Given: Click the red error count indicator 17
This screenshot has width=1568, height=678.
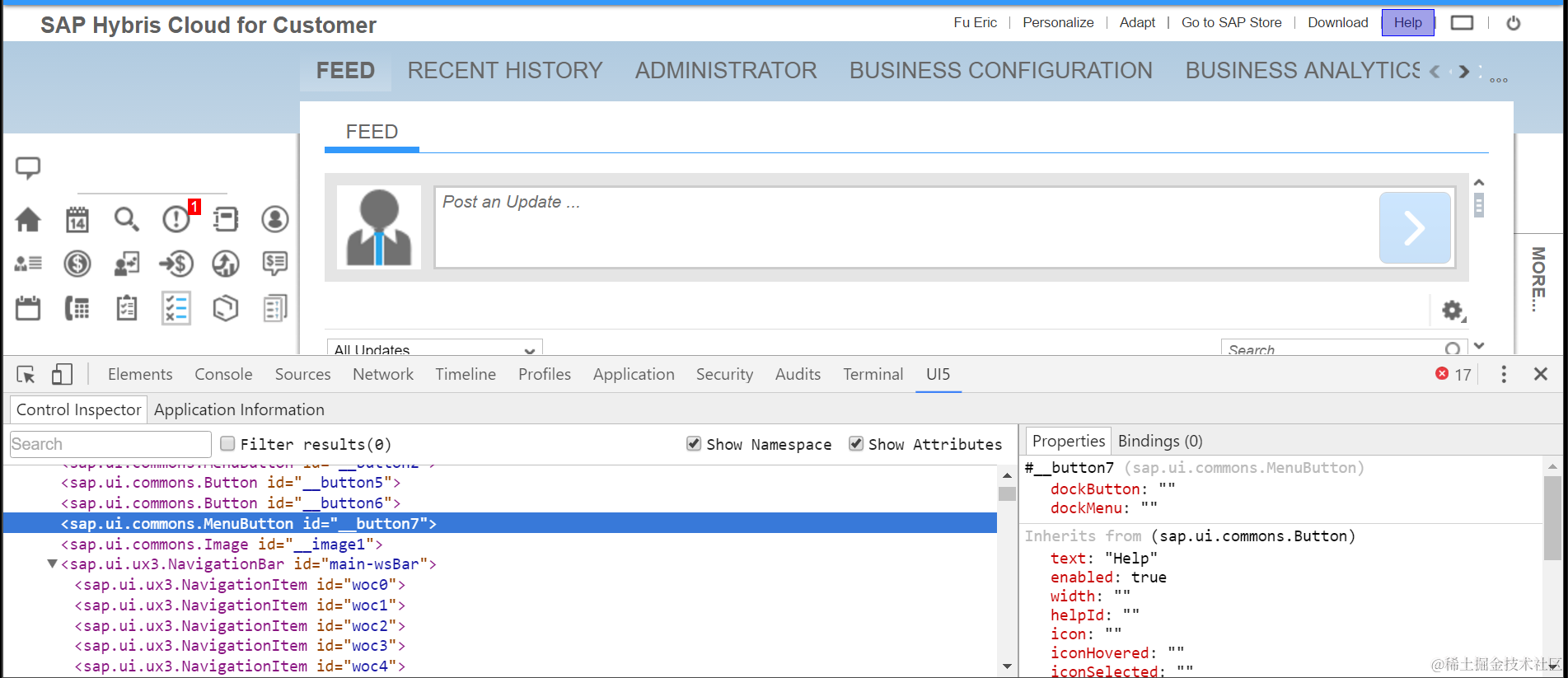Looking at the screenshot, I should [1453, 375].
